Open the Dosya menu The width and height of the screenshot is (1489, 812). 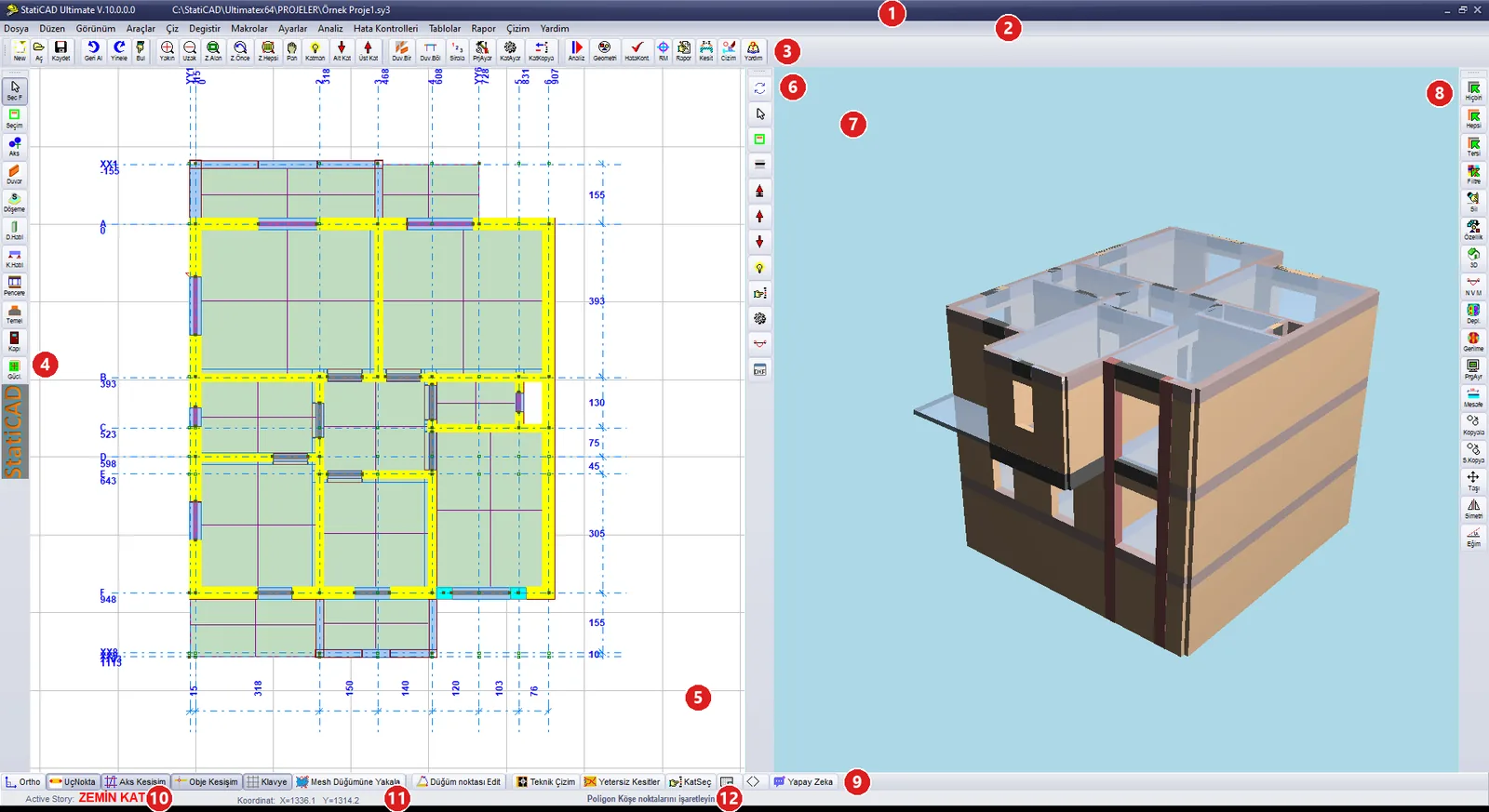[16, 29]
